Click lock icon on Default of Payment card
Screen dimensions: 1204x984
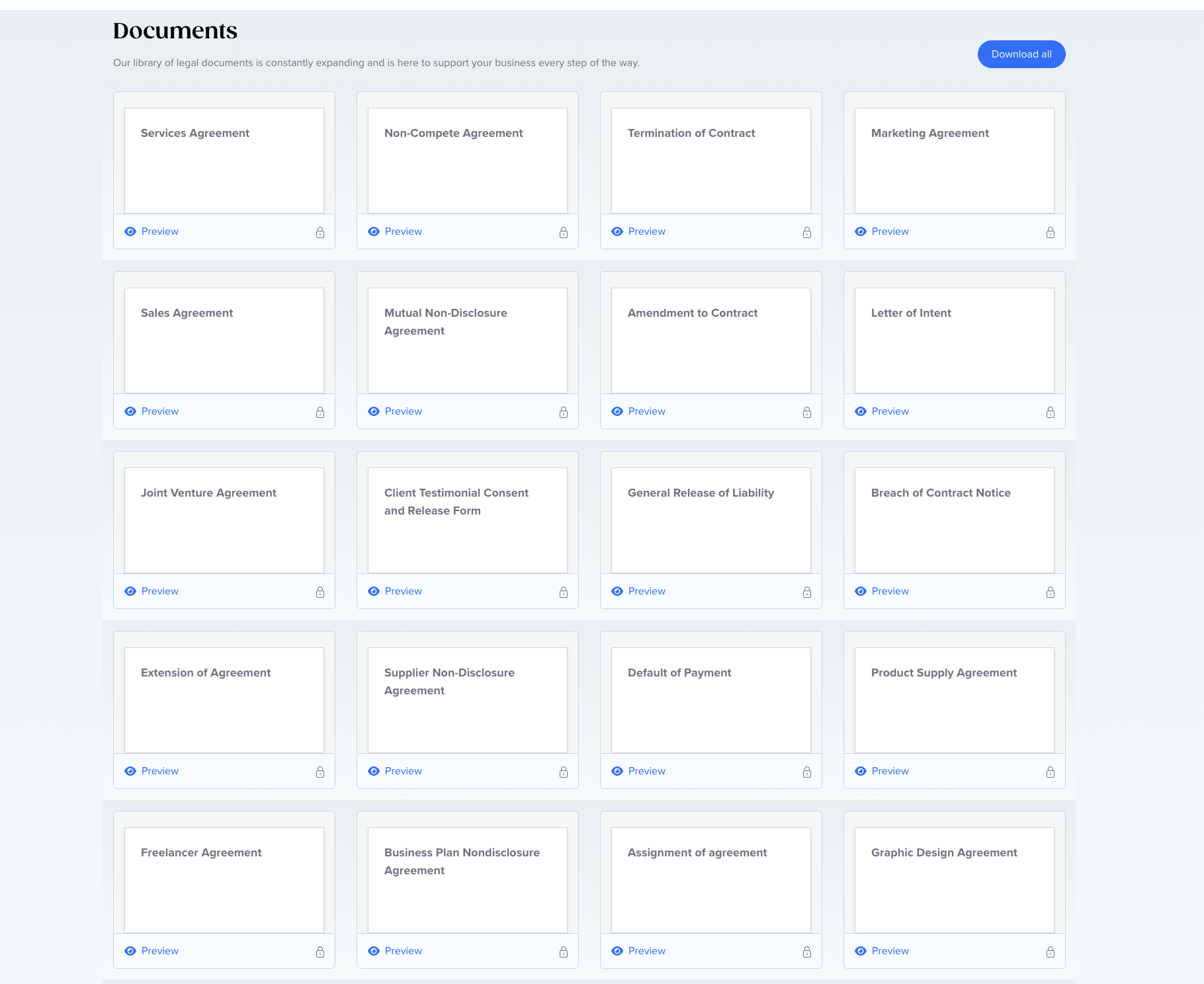[x=807, y=772]
